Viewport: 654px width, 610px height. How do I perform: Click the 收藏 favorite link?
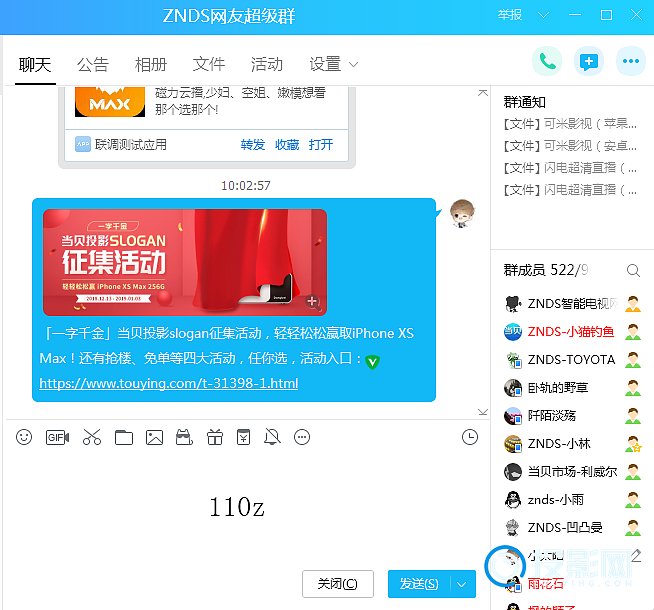click(x=287, y=145)
